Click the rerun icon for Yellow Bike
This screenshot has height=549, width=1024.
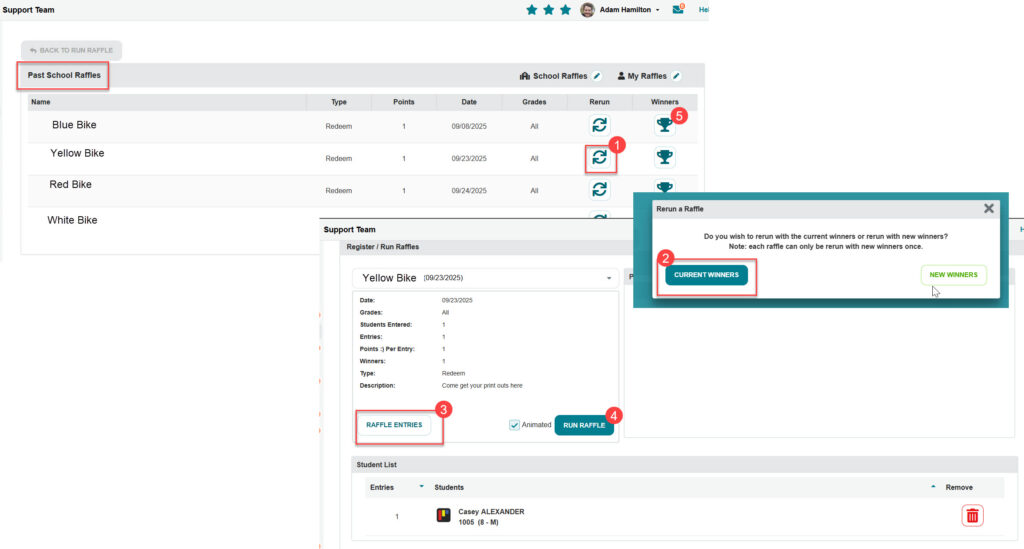(x=599, y=157)
